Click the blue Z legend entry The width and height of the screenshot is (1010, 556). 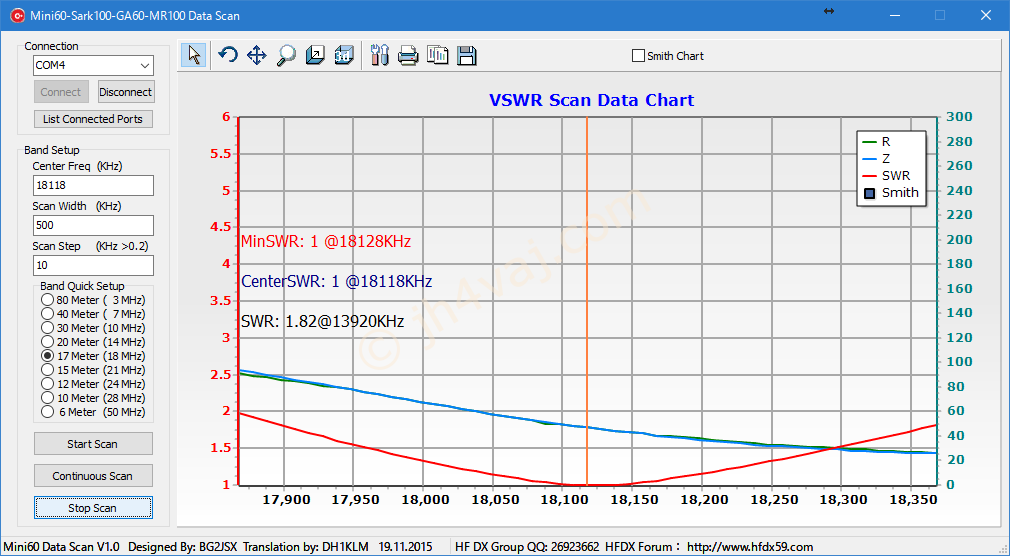tap(877, 158)
